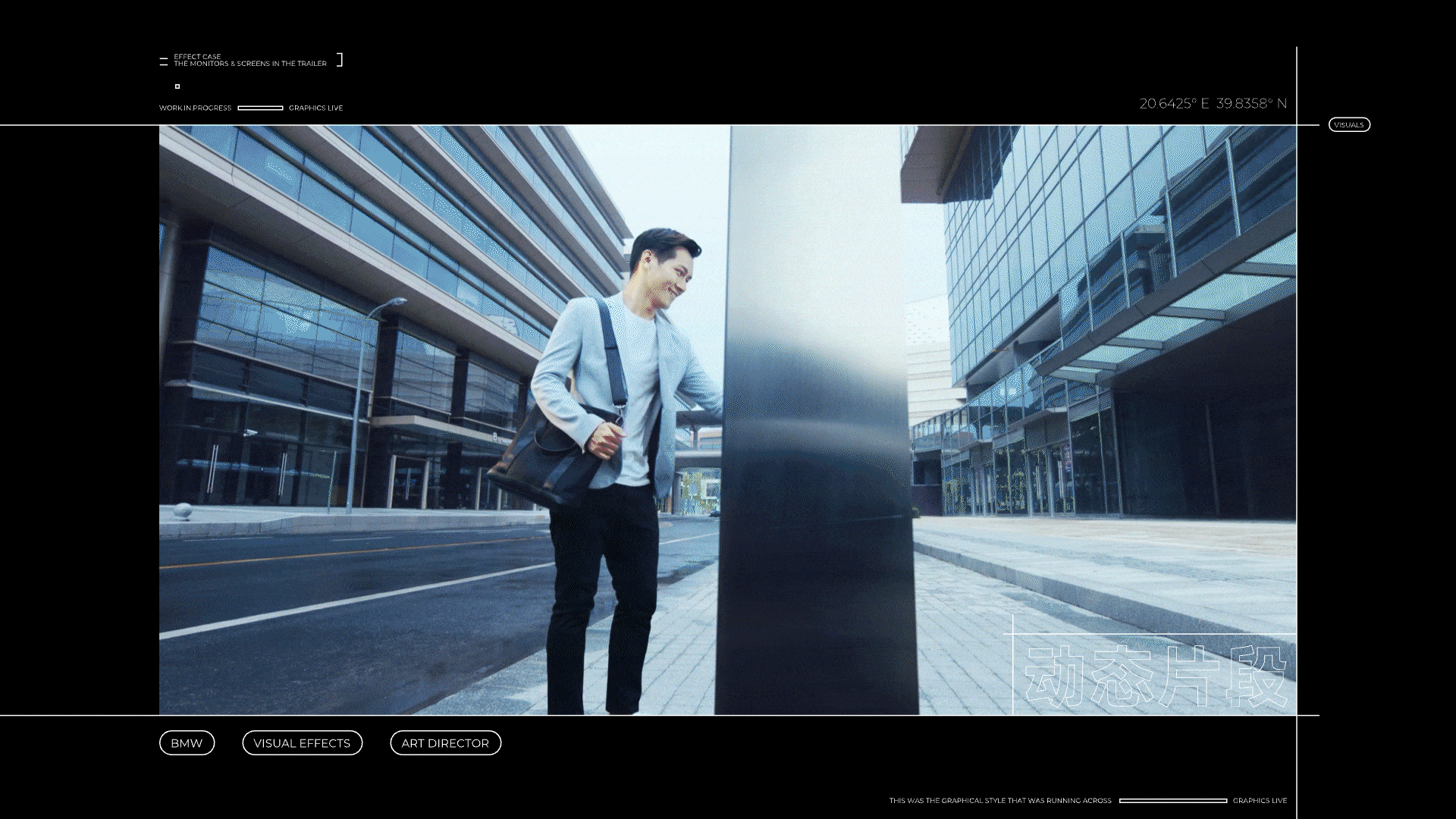
Task: Select the VISUAL EFFECTS tag
Action: [x=302, y=743]
